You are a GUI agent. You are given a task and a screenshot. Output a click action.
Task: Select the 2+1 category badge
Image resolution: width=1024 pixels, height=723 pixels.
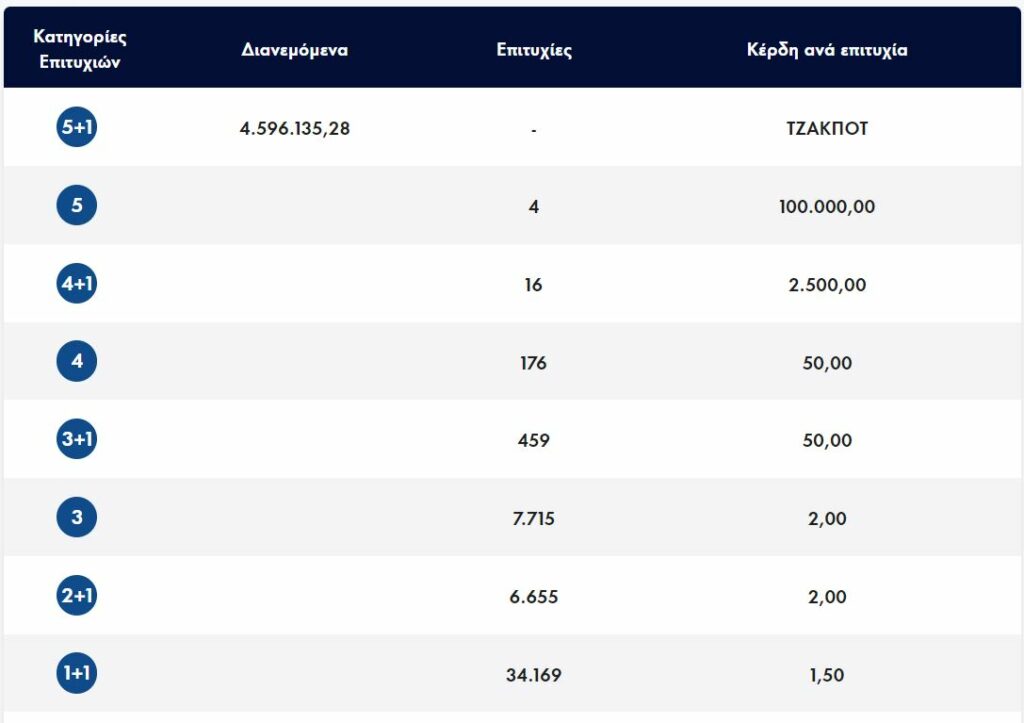pos(77,595)
